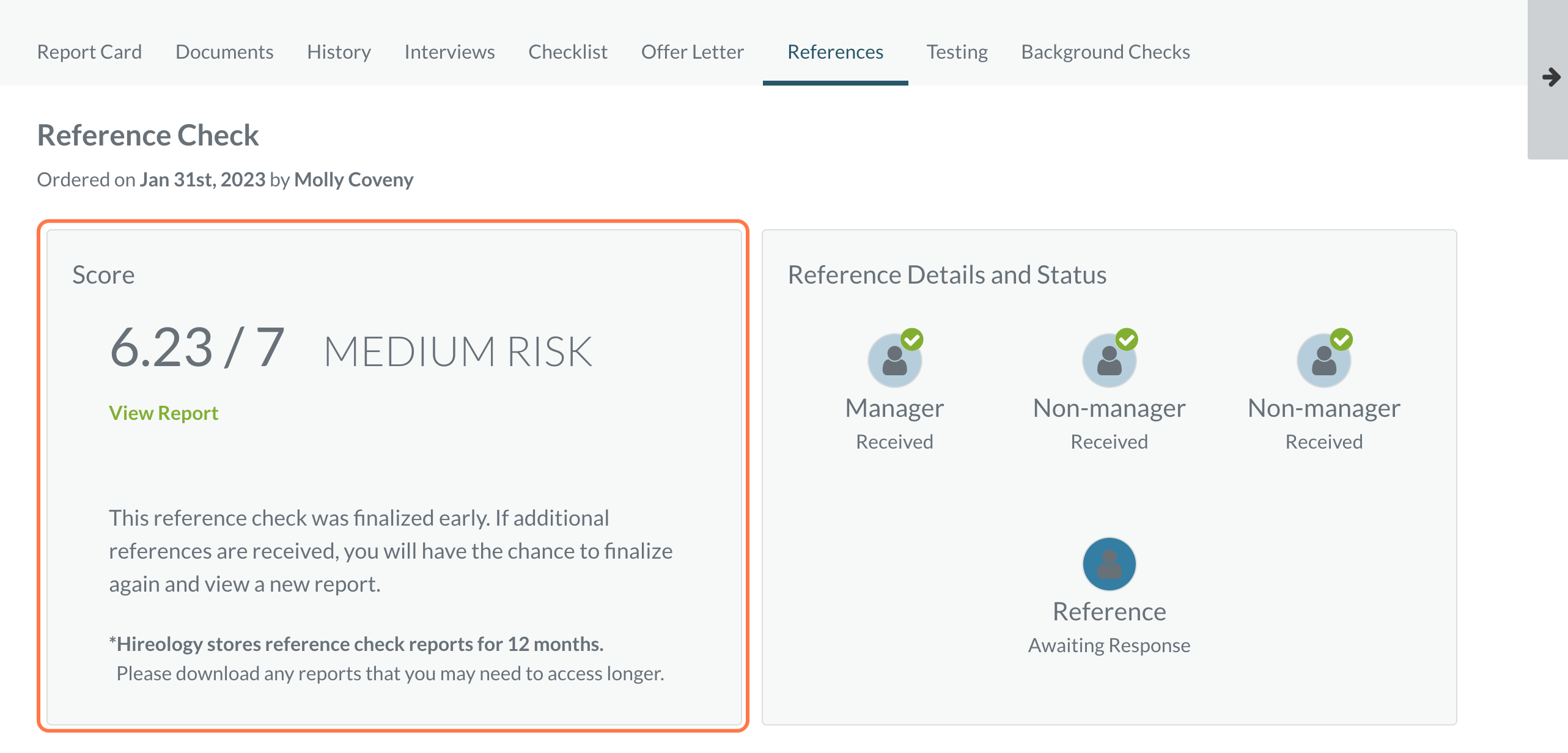Open the Report Card tab
The width and height of the screenshot is (1568, 753).
(89, 52)
